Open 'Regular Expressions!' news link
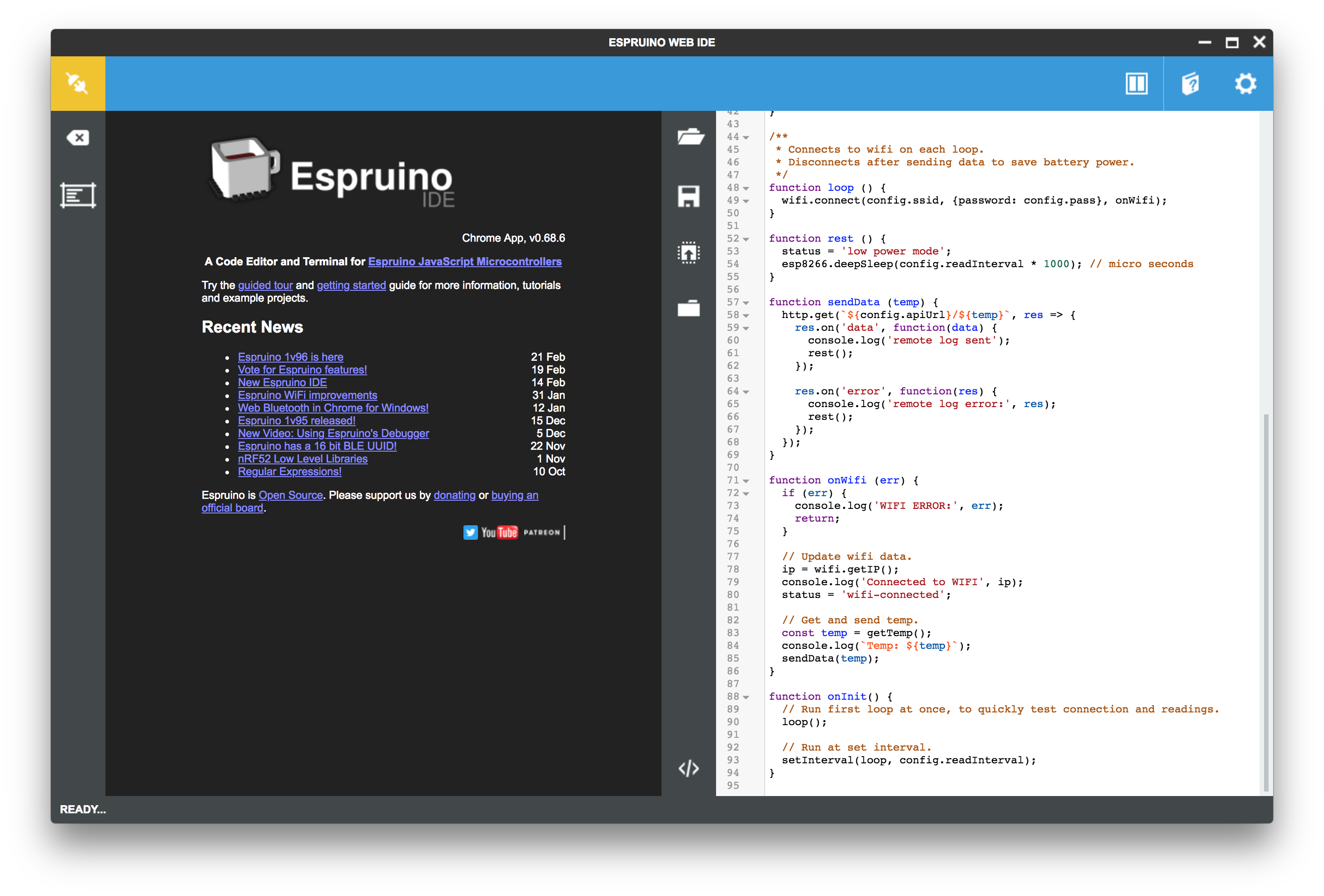 coord(289,472)
